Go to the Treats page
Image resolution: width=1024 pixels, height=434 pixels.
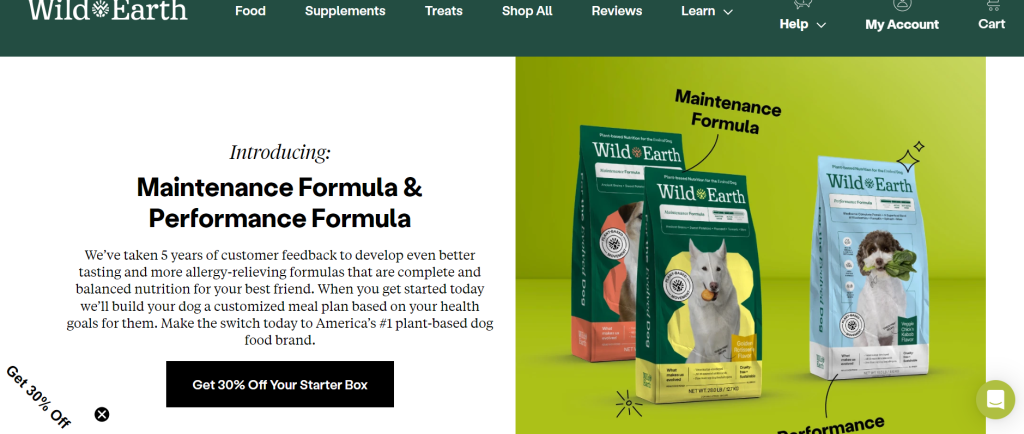pos(443,11)
